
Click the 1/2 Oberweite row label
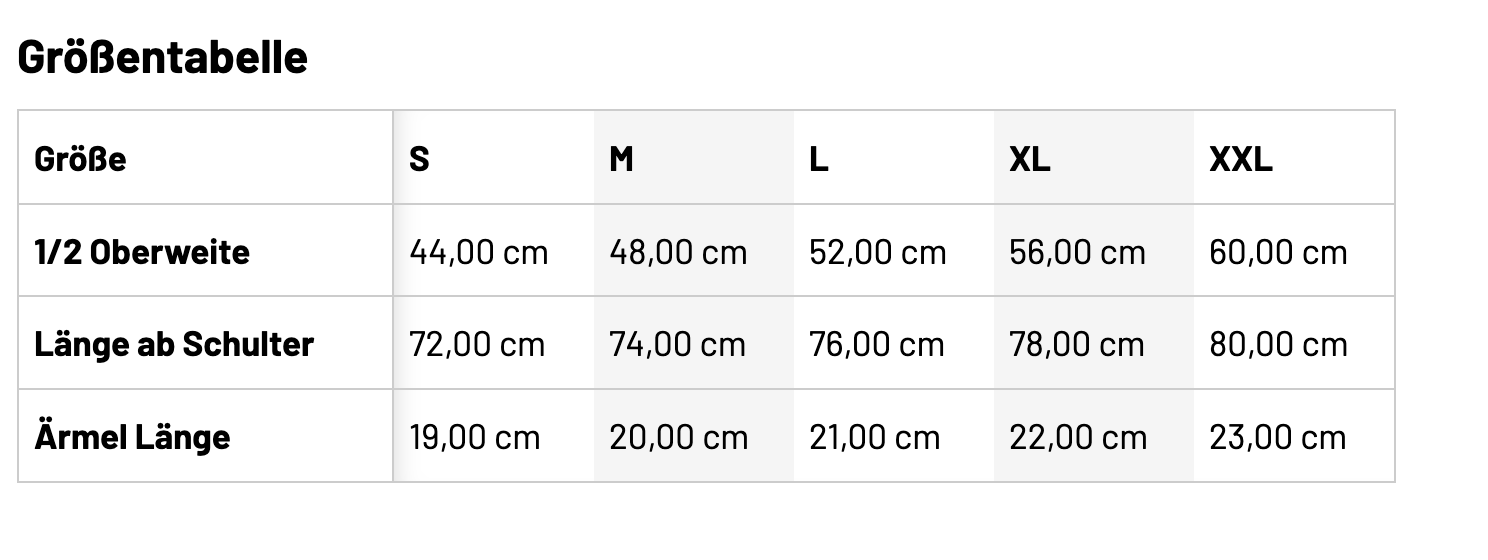tap(142, 252)
